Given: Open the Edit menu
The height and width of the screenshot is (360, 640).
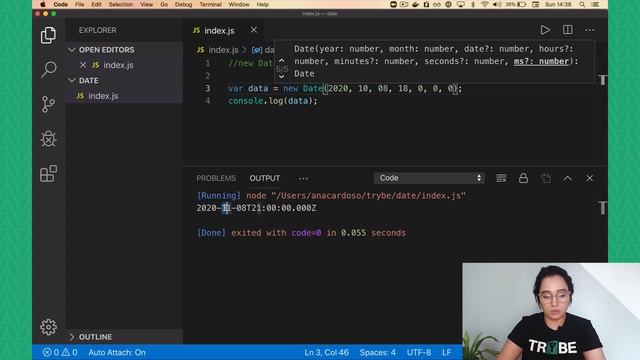Looking at the screenshot, I should coord(96,4).
